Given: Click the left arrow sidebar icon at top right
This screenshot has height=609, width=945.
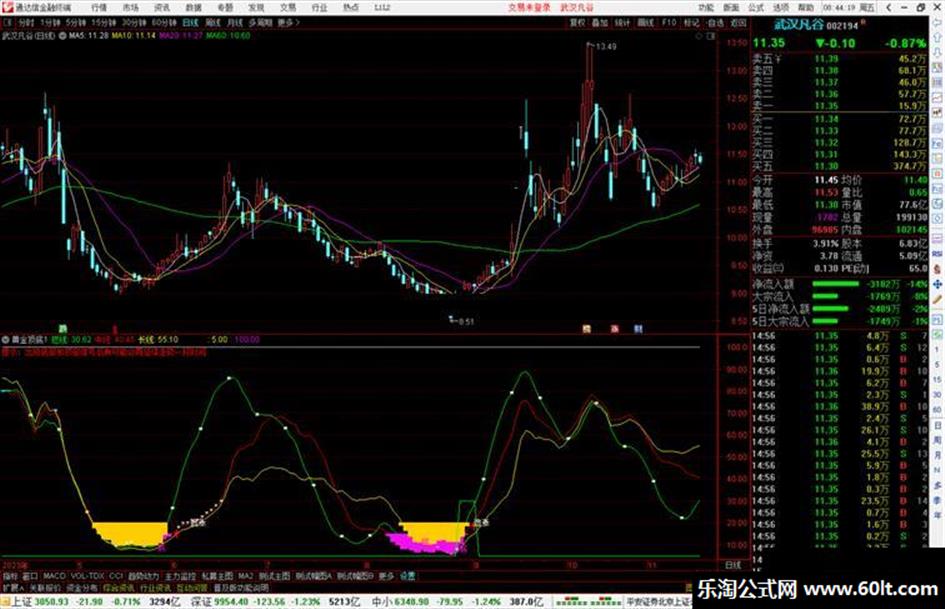Looking at the screenshot, I should [x=937, y=23].
